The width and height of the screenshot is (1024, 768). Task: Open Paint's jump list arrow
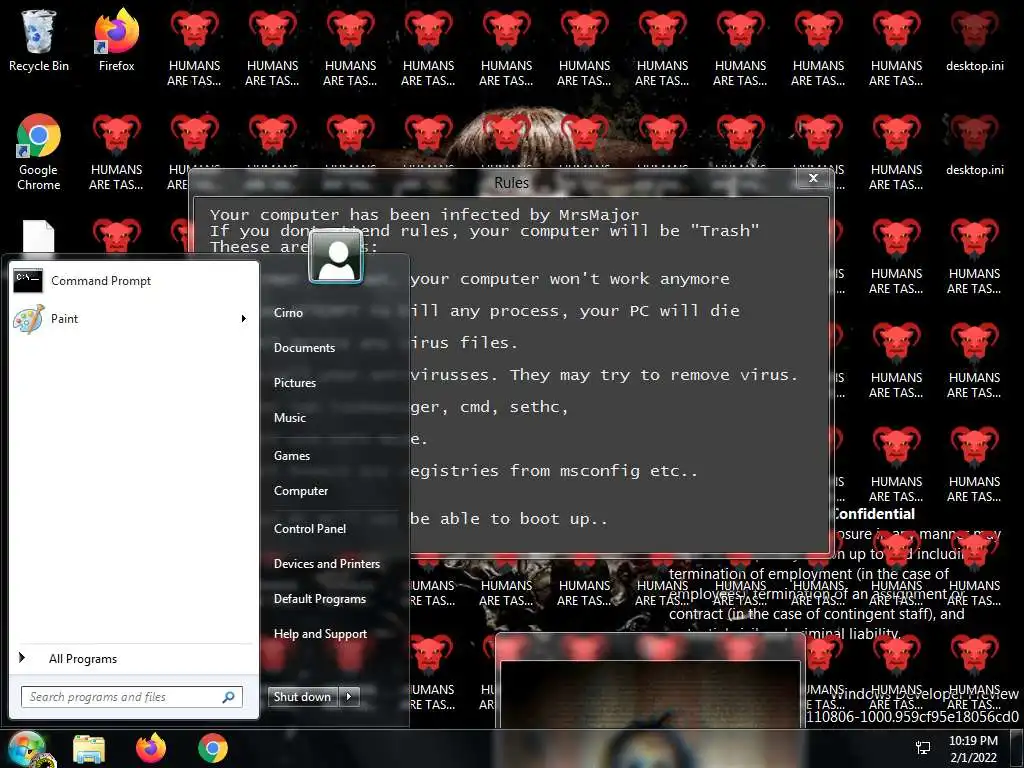[244, 319]
